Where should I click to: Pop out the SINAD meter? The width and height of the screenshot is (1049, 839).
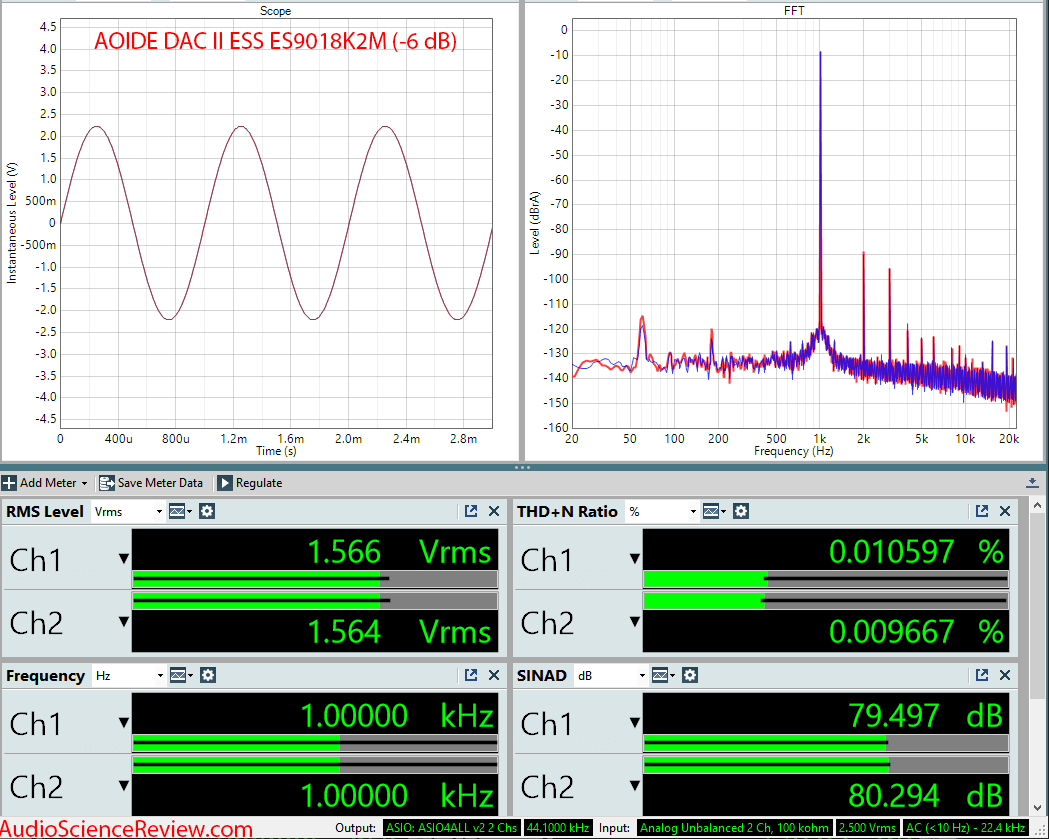[x=981, y=675]
